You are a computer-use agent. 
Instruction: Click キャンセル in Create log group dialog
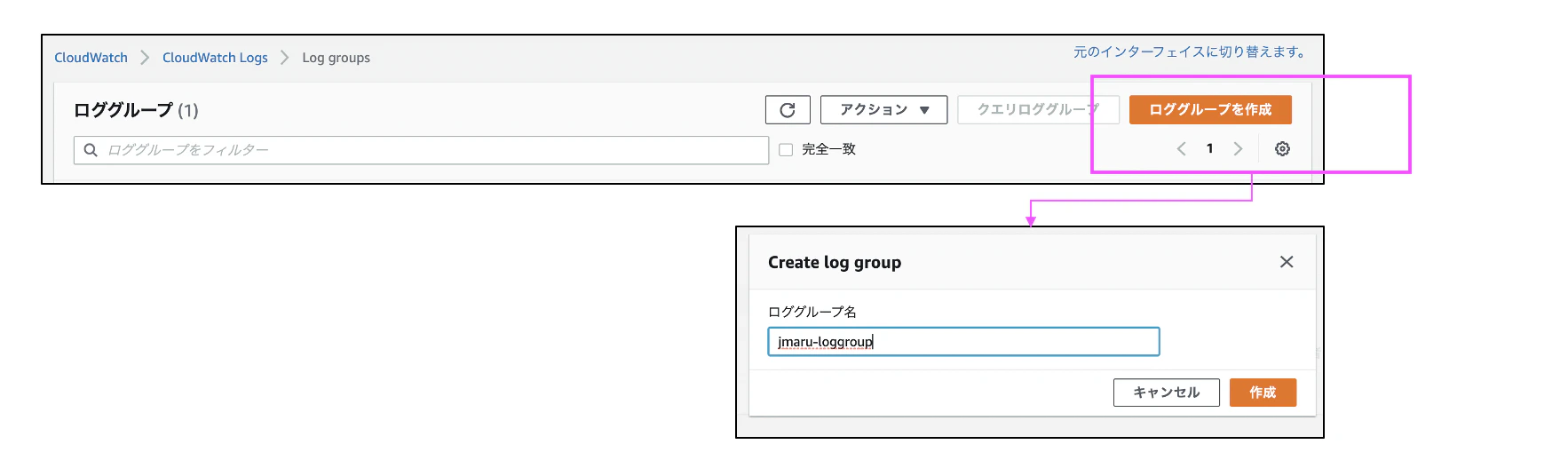[x=1167, y=393]
